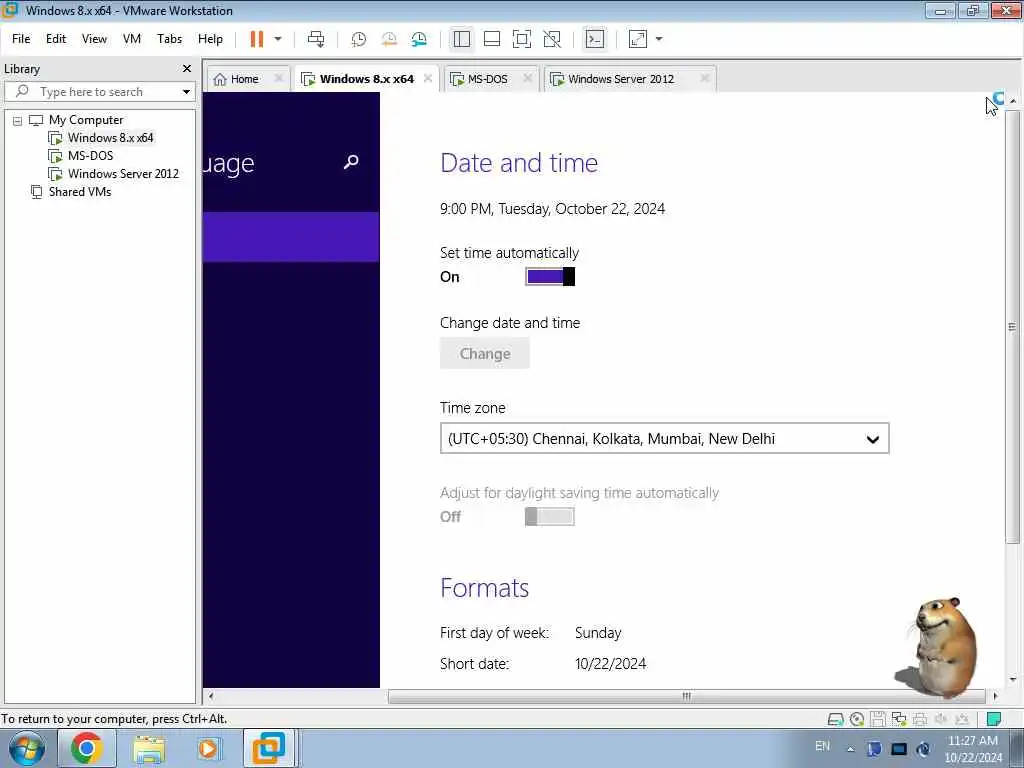
Task: Click the printer device status icon
Action: click(920, 720)
